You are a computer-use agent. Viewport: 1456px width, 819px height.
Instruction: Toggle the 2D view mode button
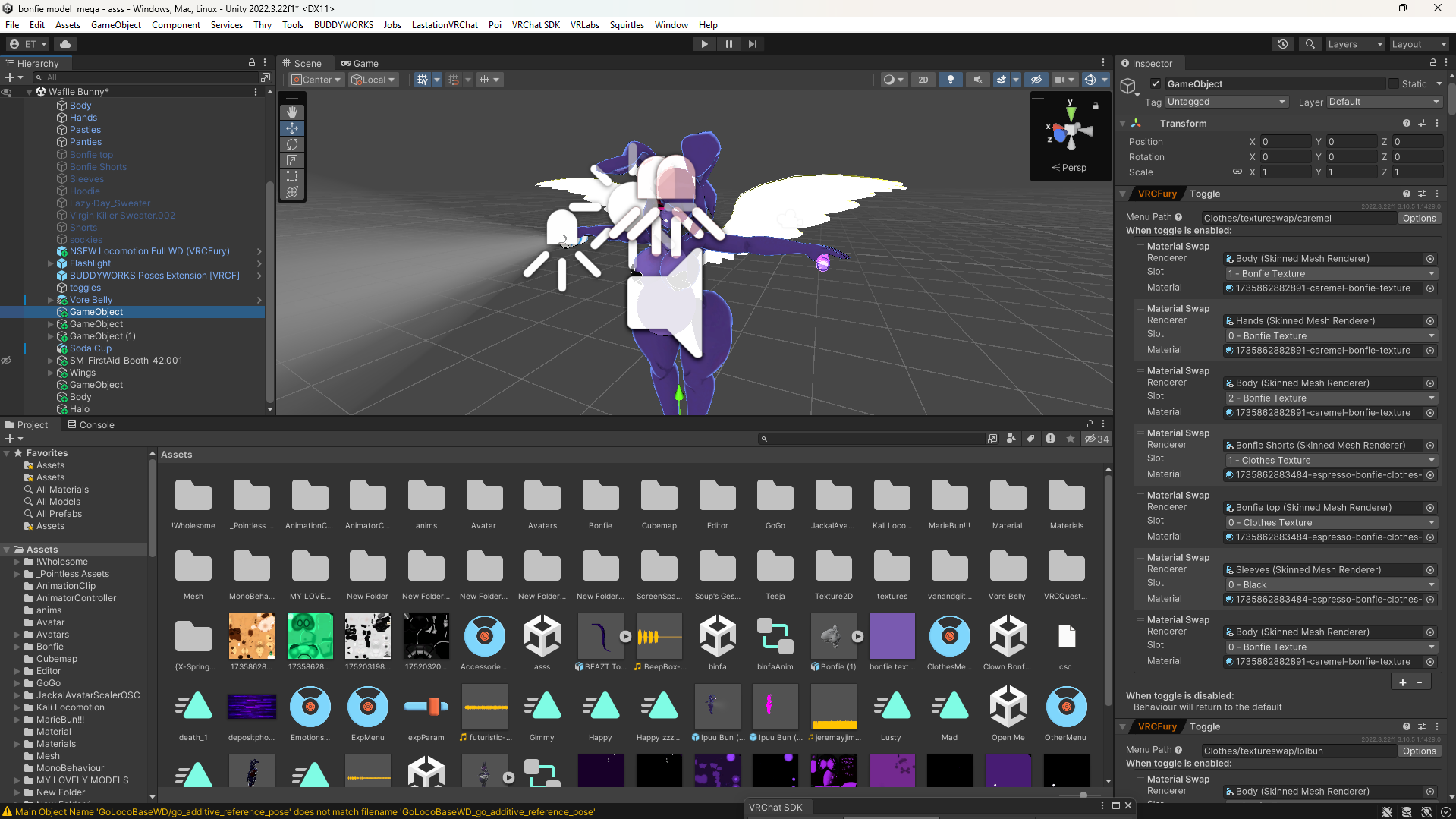923,80
